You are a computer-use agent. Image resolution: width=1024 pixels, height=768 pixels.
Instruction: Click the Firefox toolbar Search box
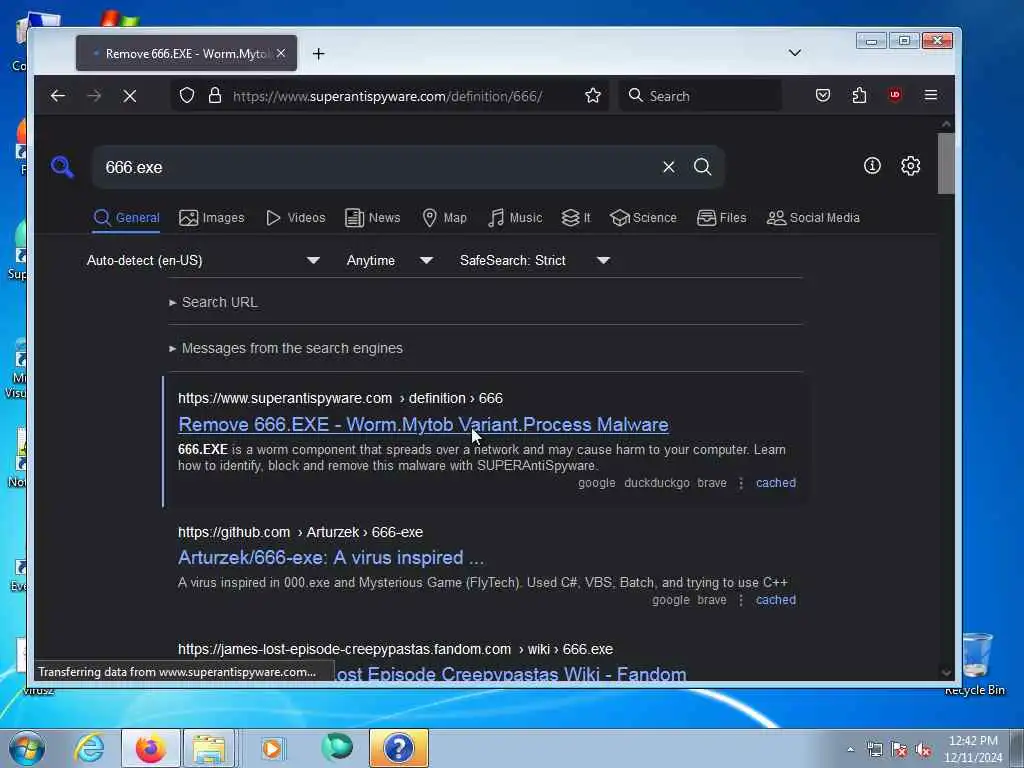click(700, 96)
